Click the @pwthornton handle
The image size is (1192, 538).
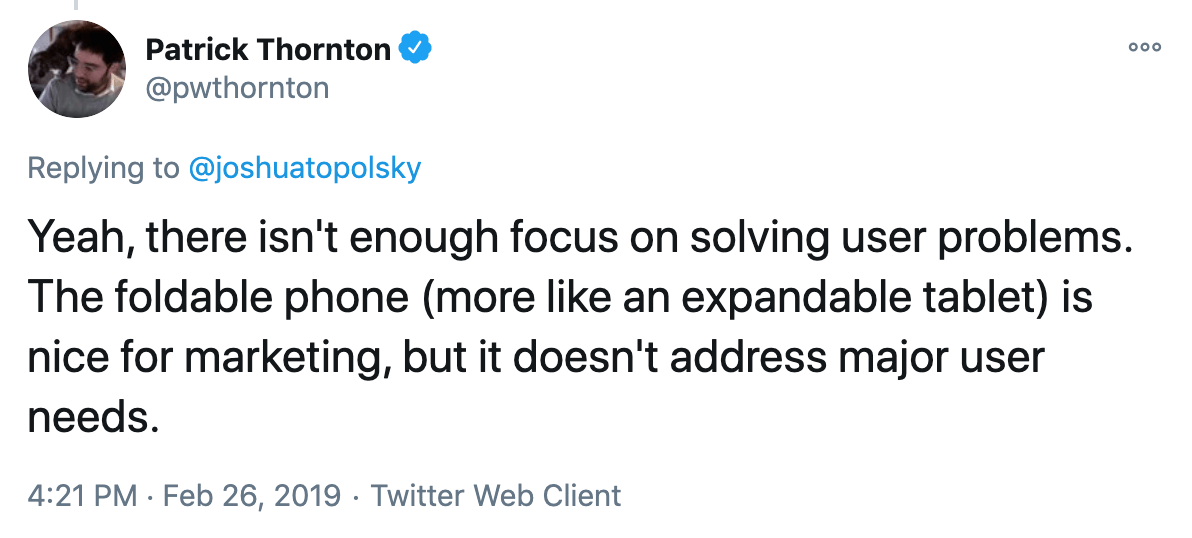point(237,88)
